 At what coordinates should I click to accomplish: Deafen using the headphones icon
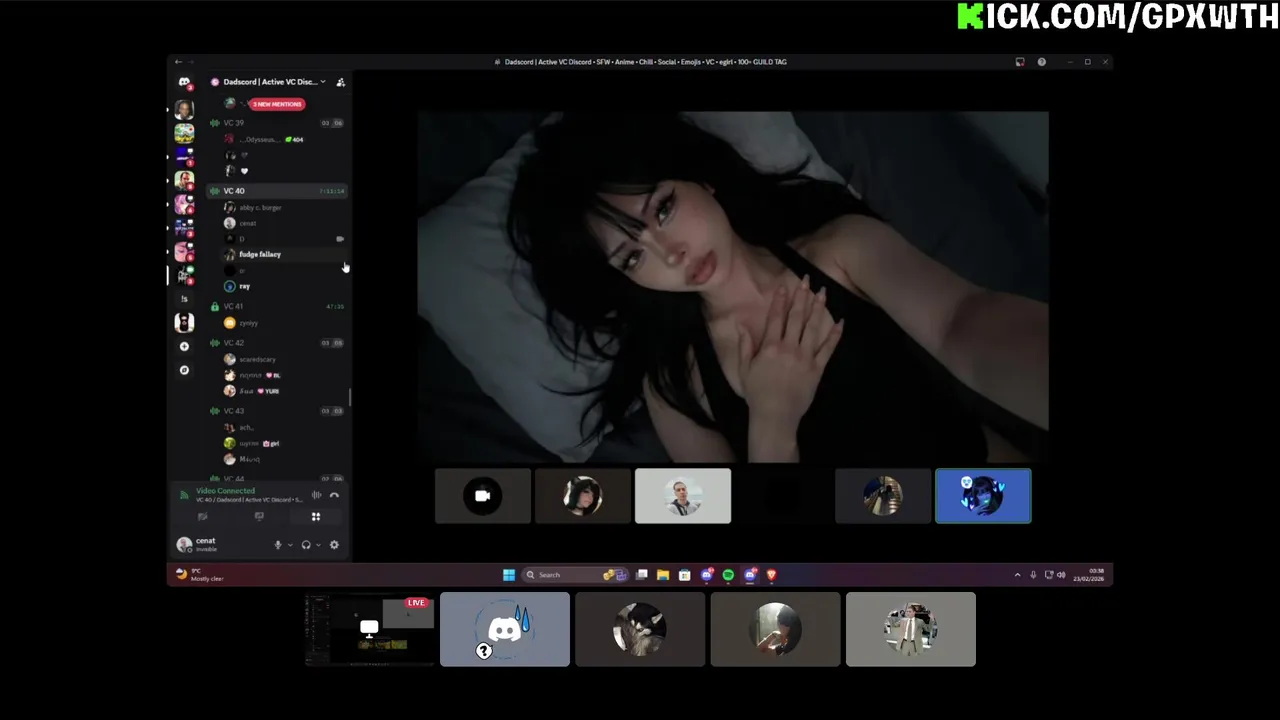306,545
